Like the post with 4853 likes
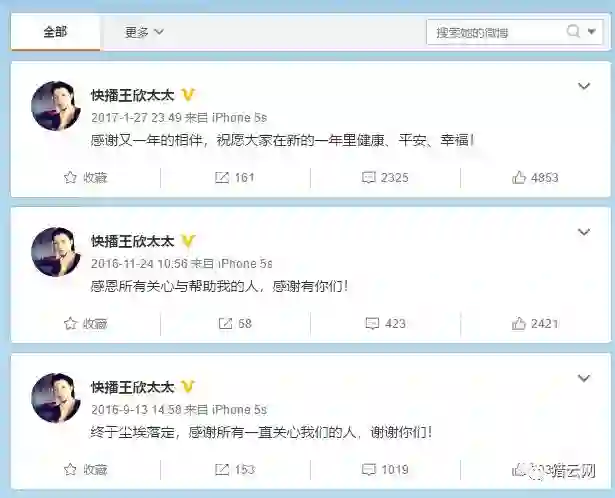Image resolution: width=615 pixels, height=498 pixels. 535,178
